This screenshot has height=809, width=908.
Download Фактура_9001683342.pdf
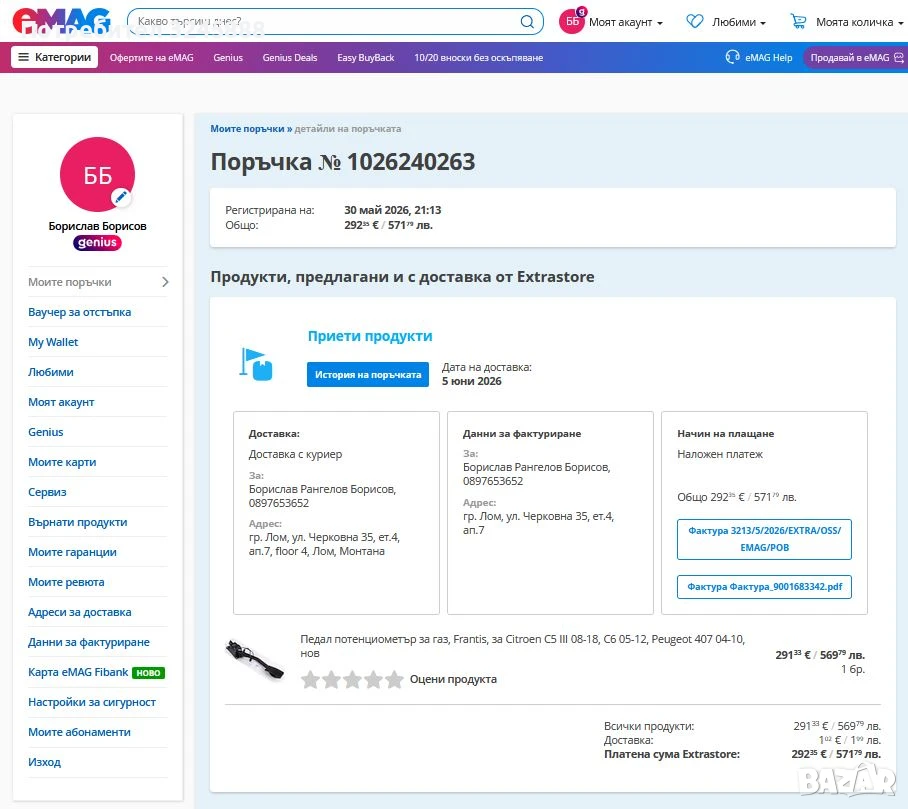[x=764, y=587]
